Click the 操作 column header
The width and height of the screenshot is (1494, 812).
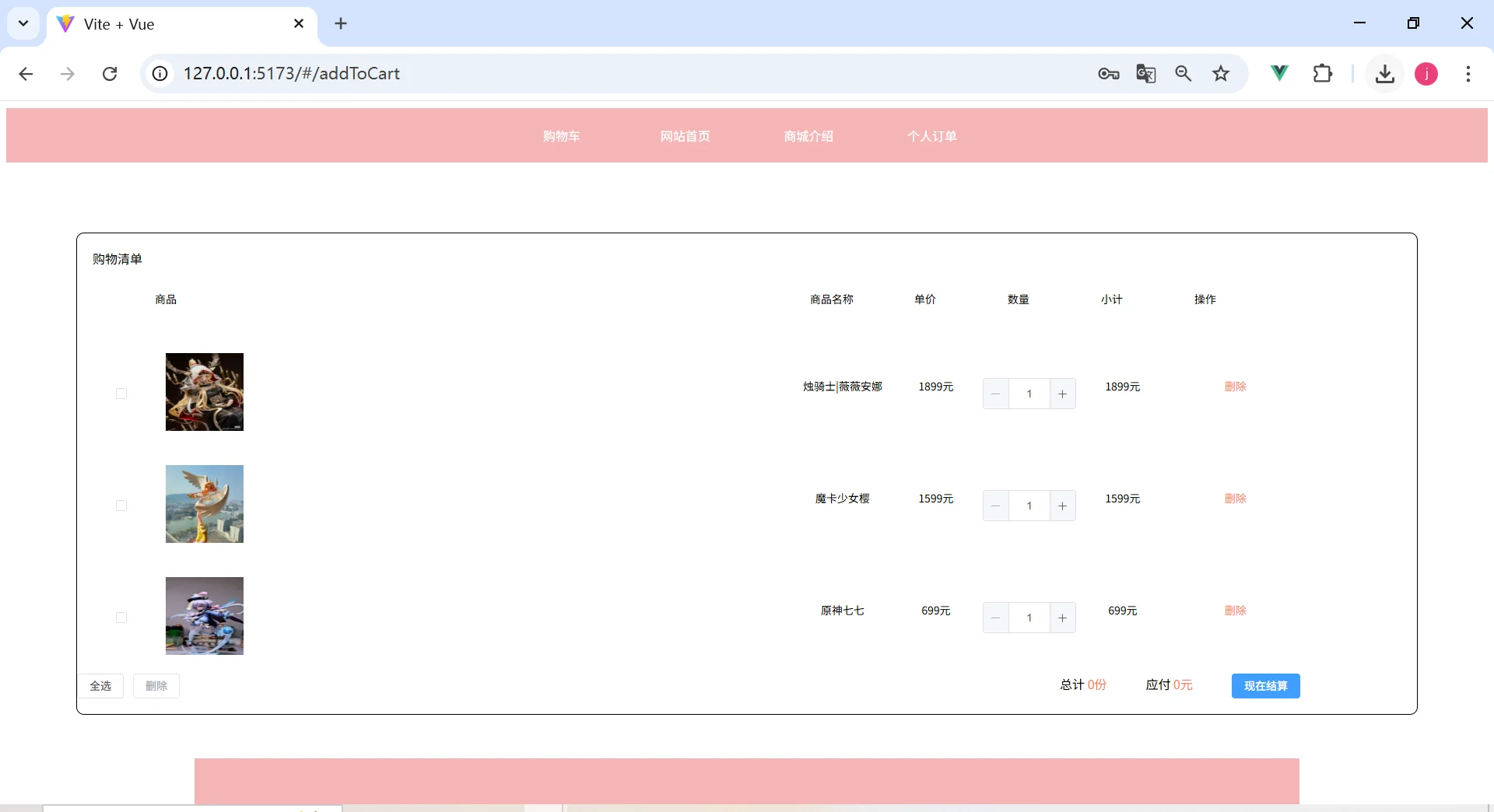[x=1205, y=299]
